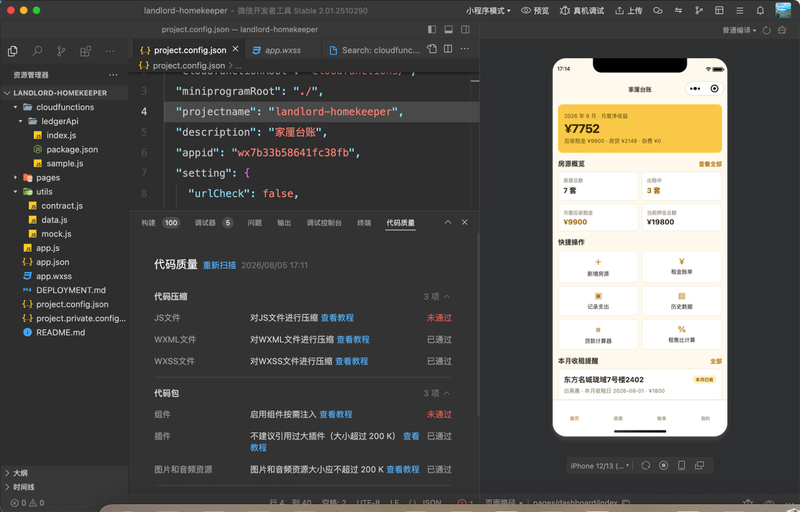
Task: Open the Explorer files icon in sidebar
Action: [13, 51]
